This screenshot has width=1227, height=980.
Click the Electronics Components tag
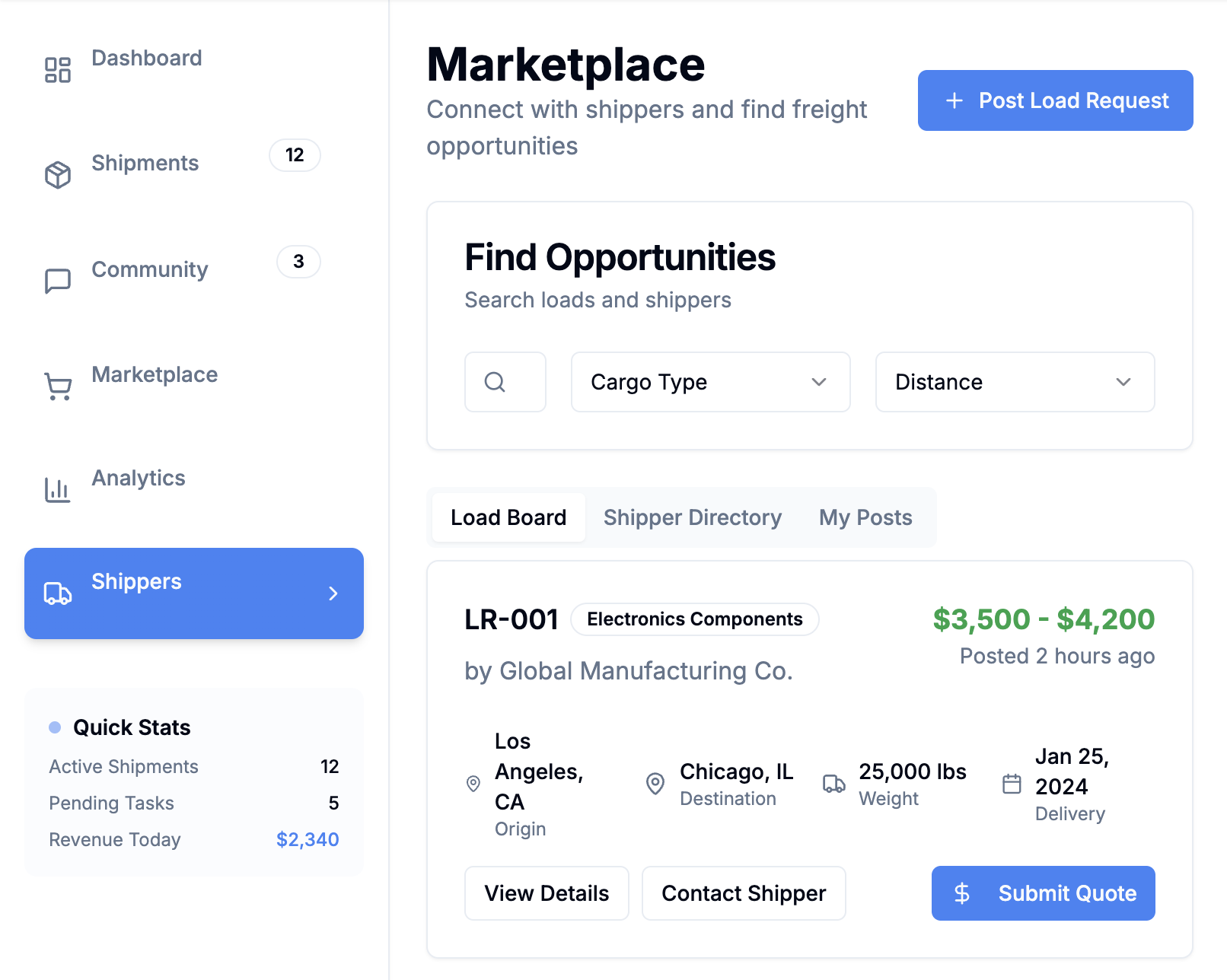[x=694, y=619]
